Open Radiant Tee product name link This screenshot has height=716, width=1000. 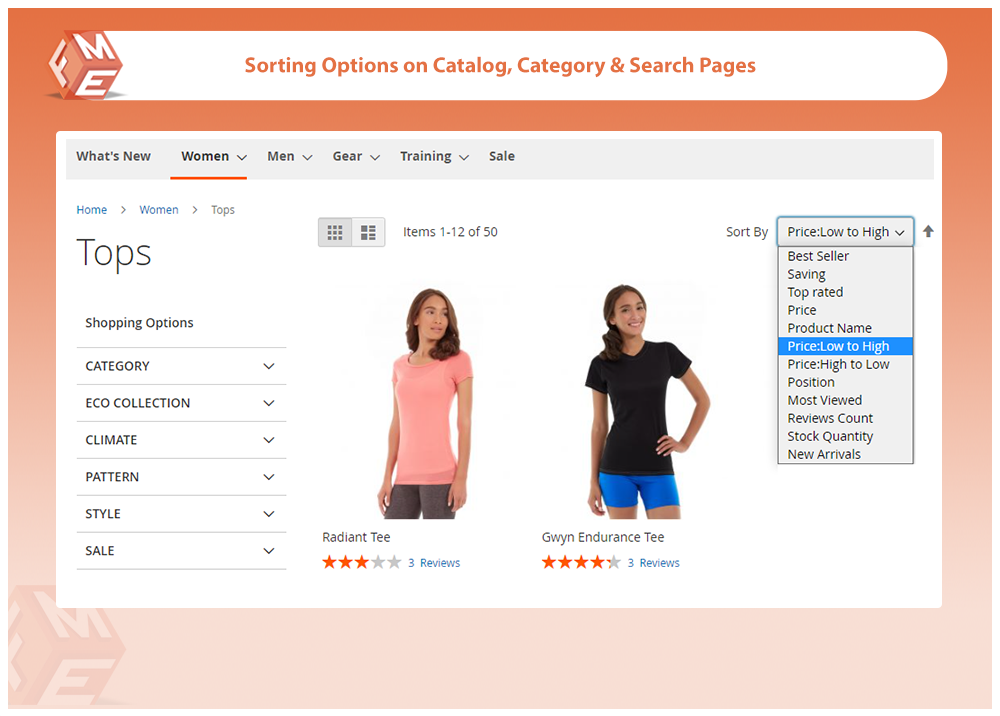[357, 537]
